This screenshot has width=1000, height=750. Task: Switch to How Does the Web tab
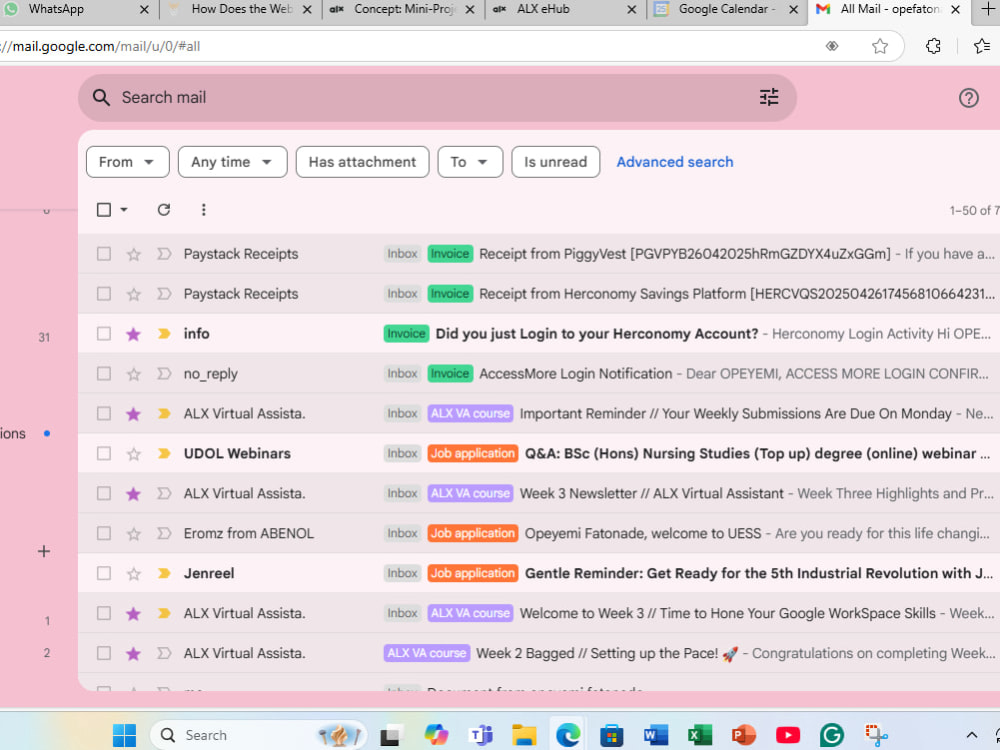(x=239, y=10)
